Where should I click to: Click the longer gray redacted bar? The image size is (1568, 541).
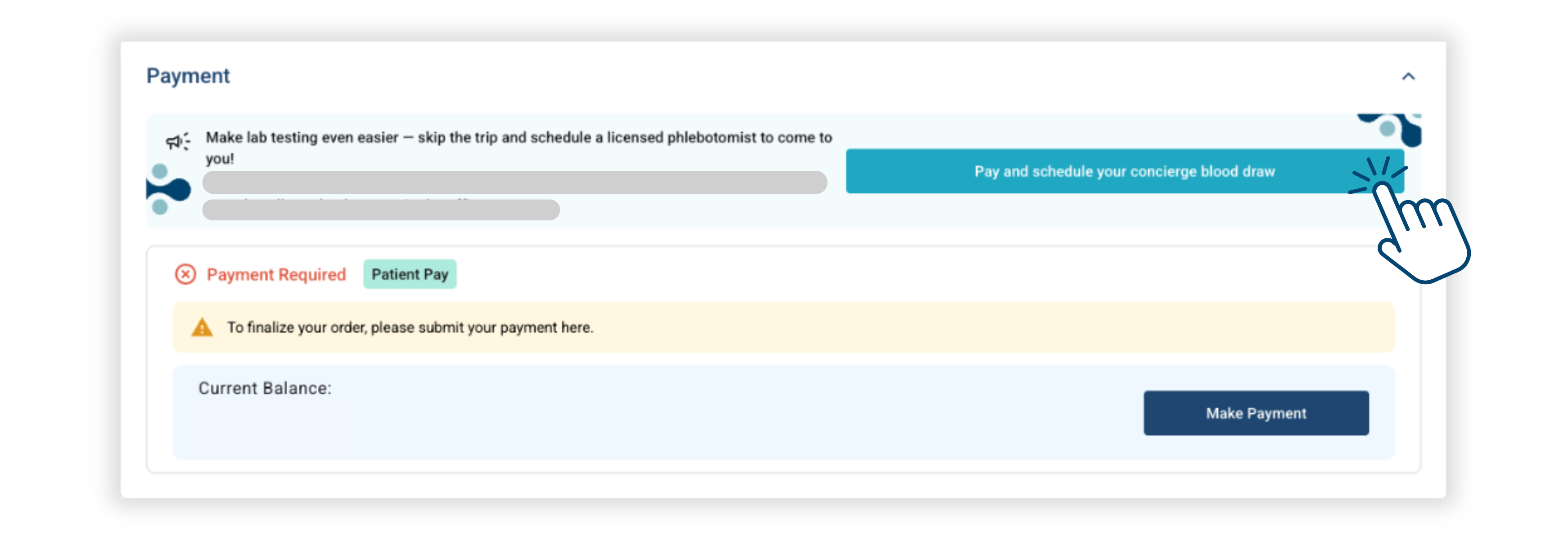[514, 183]
